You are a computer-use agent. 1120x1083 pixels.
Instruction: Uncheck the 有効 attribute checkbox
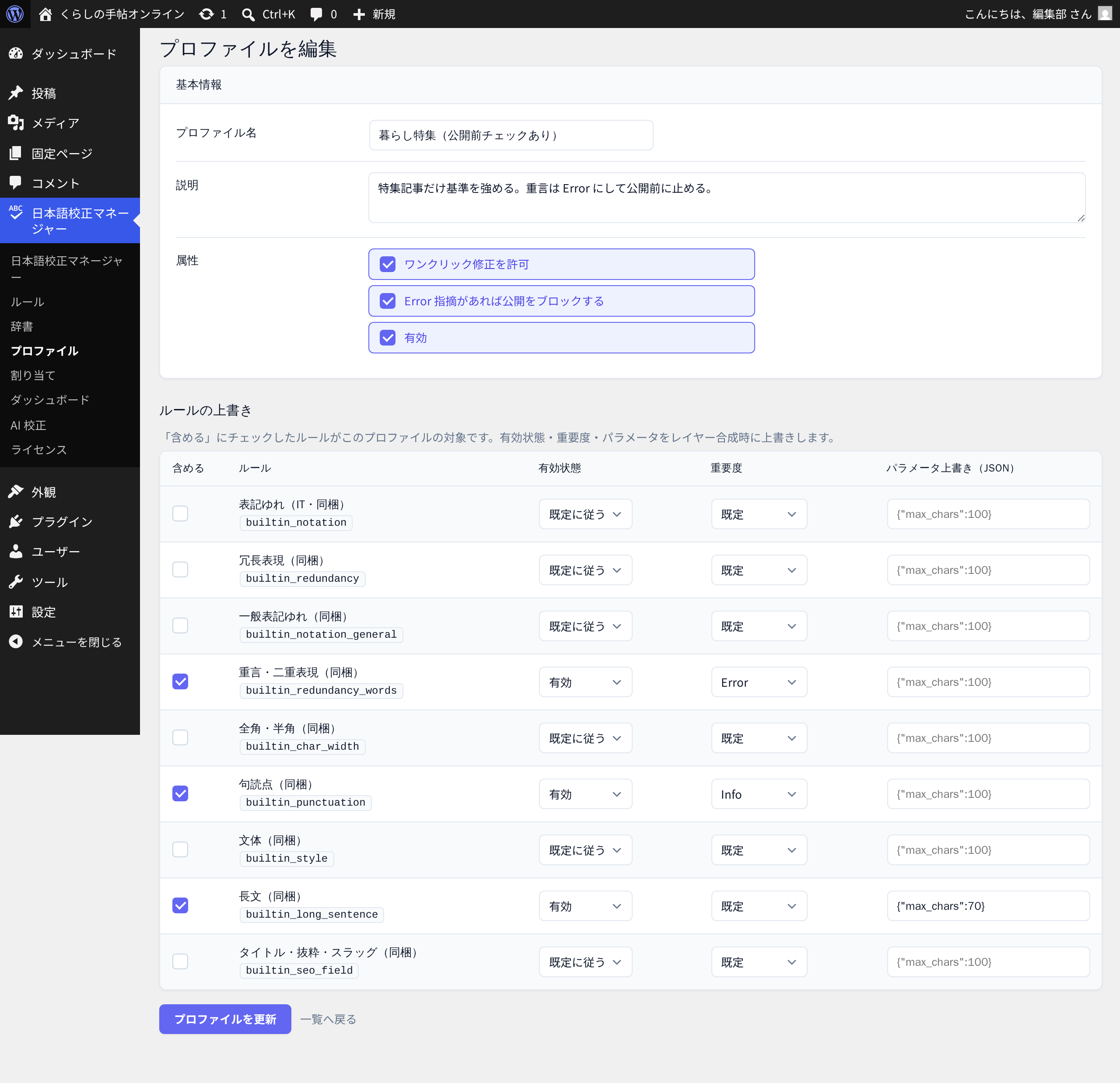pyautogui.click(x=388, y=338)
